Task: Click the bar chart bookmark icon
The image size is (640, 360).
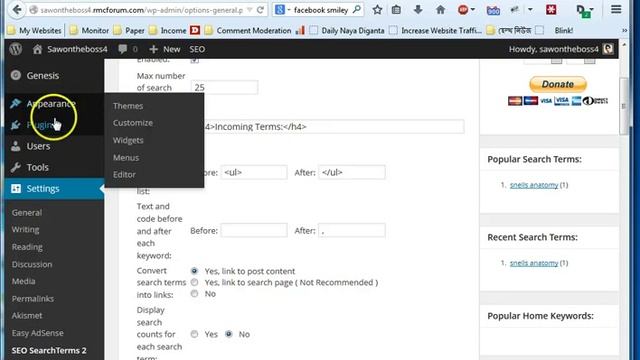Action: click(x=300, y=30)
